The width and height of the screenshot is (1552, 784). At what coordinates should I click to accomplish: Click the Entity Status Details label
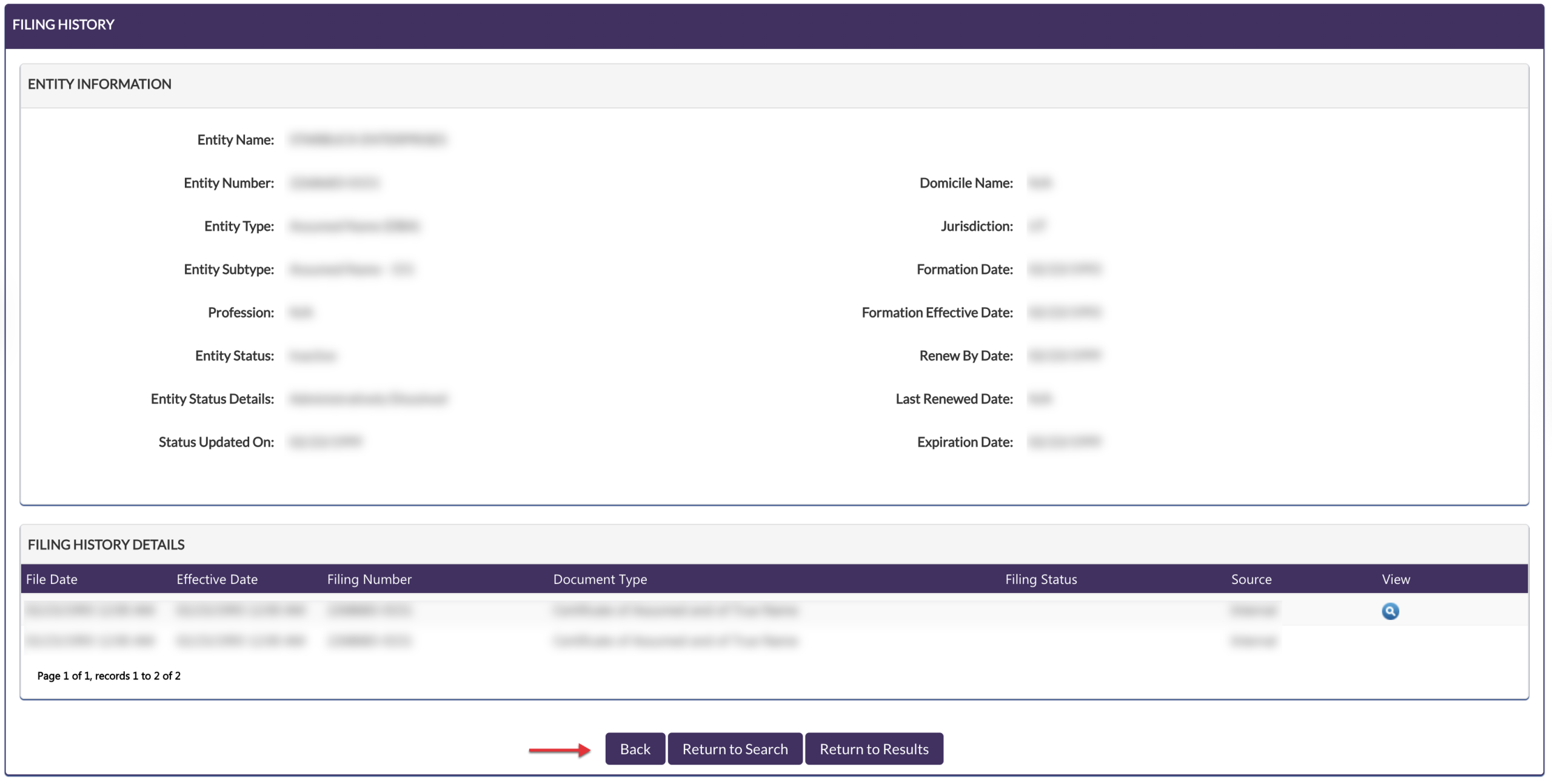pos(212,399)
